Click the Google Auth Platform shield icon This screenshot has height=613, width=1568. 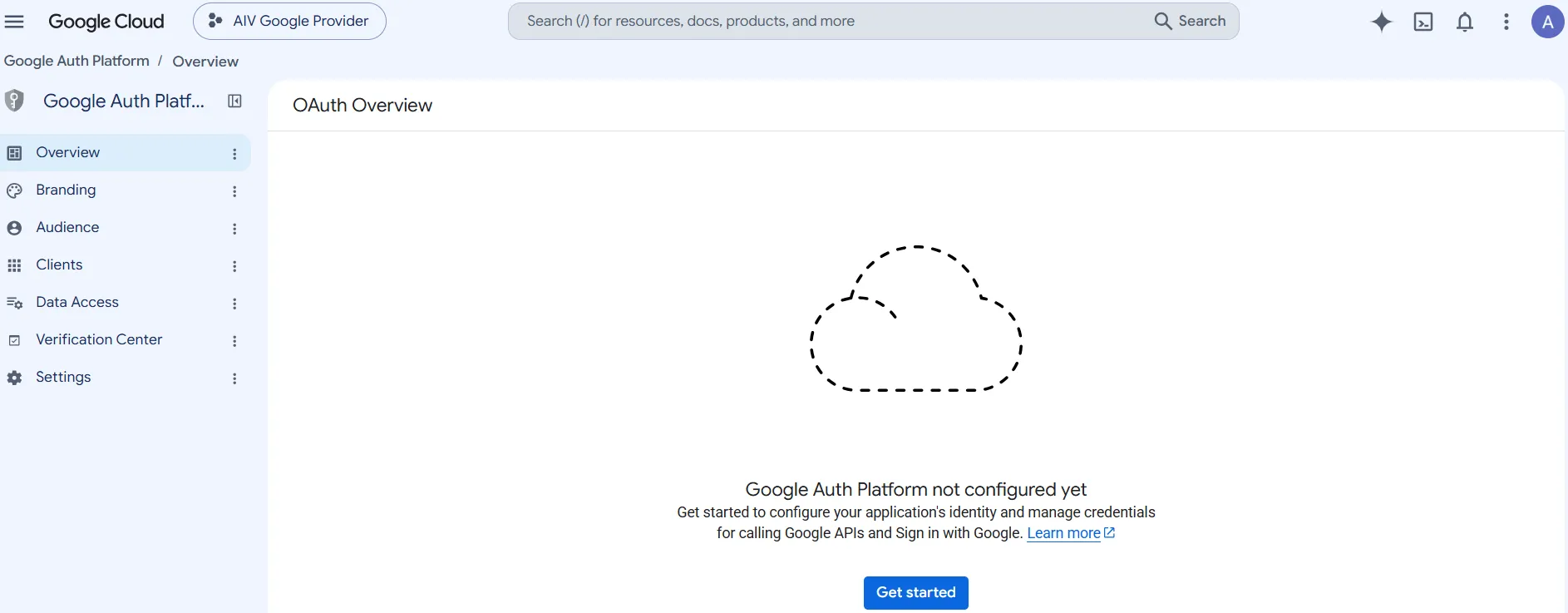(x=14, y=101)
